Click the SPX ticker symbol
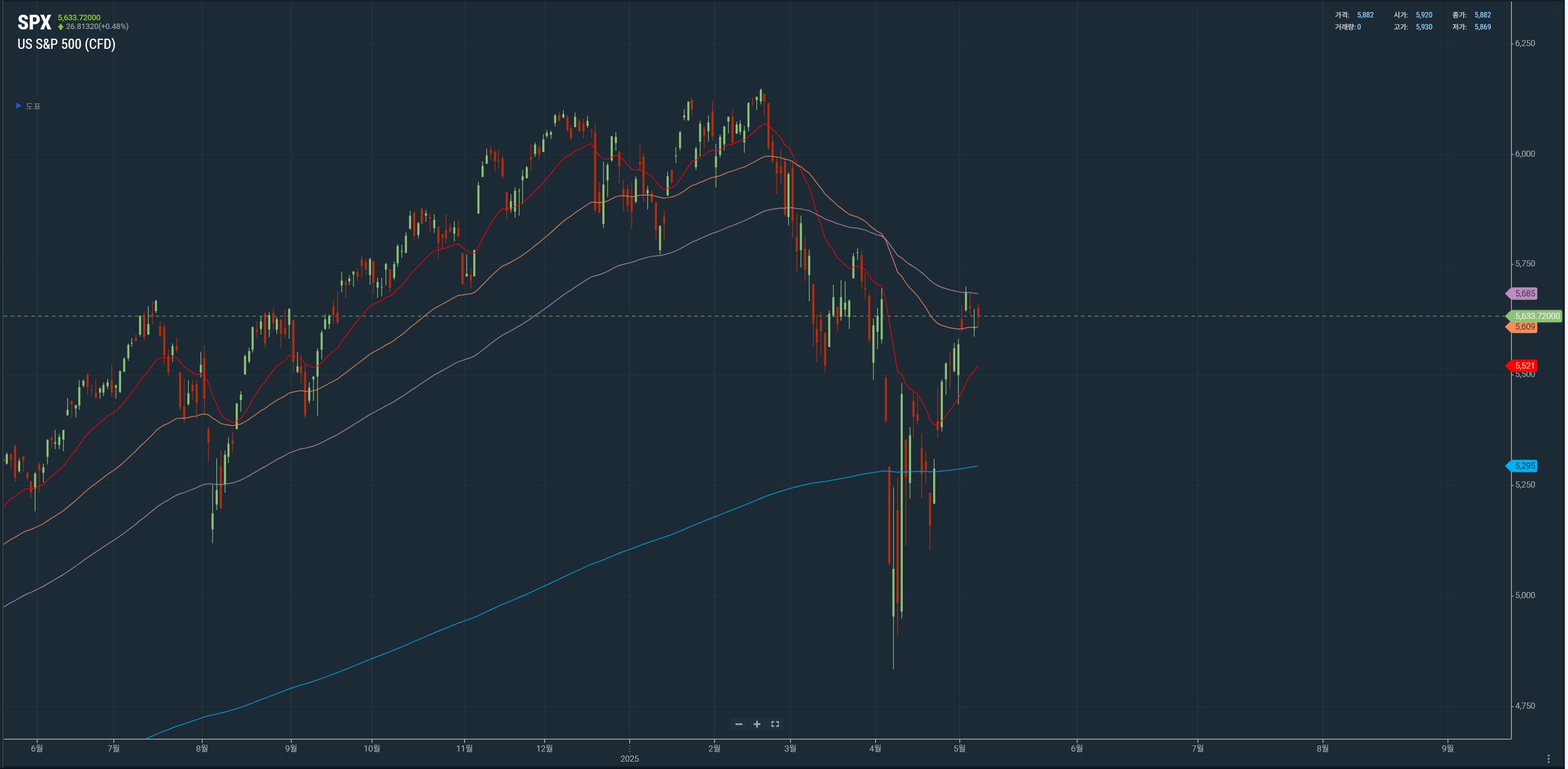1568x769 pixels. click(34, 23)
